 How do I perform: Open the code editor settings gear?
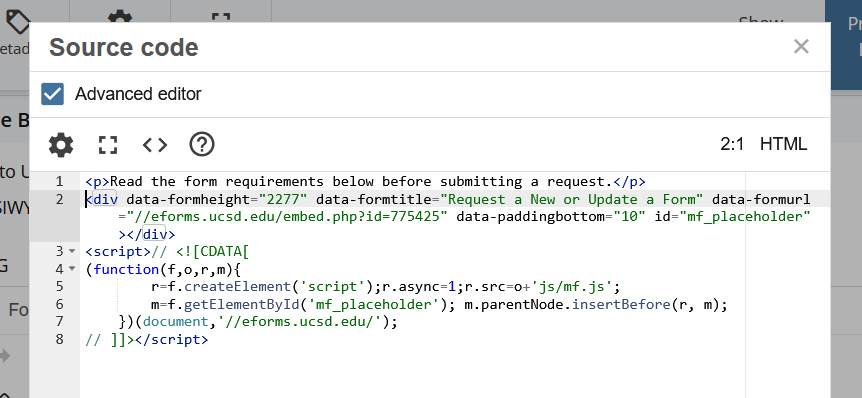coord(61,145)
